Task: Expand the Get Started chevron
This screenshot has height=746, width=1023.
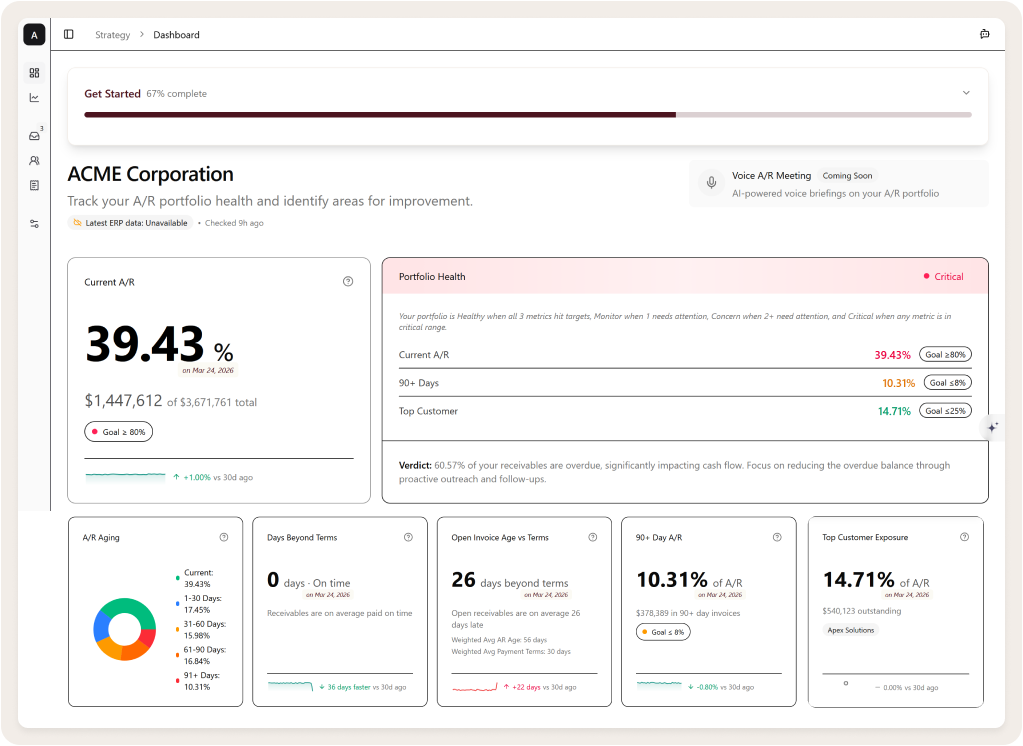Action: [x=966, y=93]
